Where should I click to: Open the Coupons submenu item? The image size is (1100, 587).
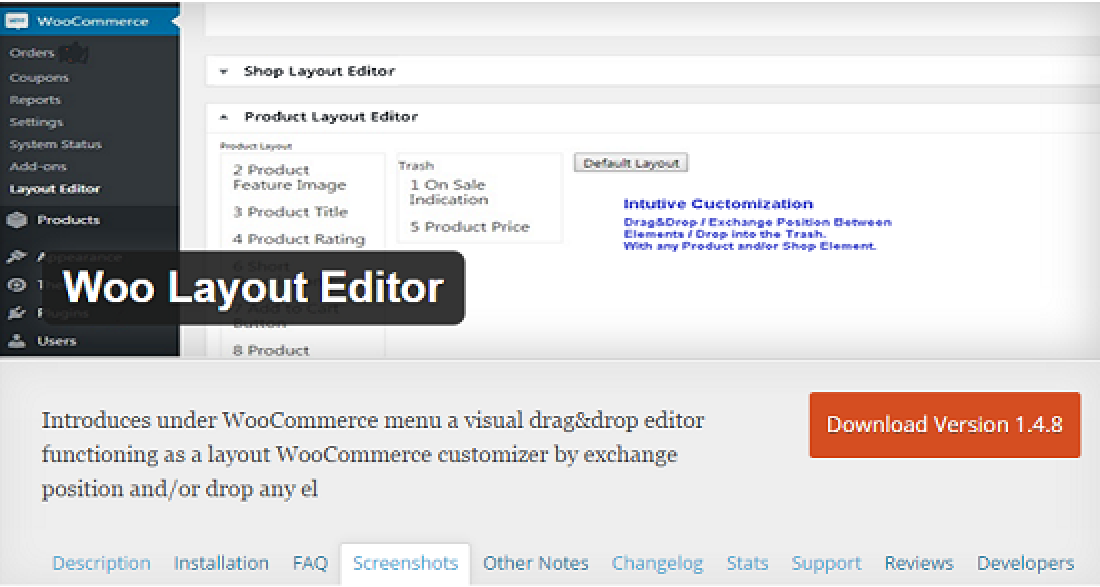pyautogui.click(x=39, y=78)
